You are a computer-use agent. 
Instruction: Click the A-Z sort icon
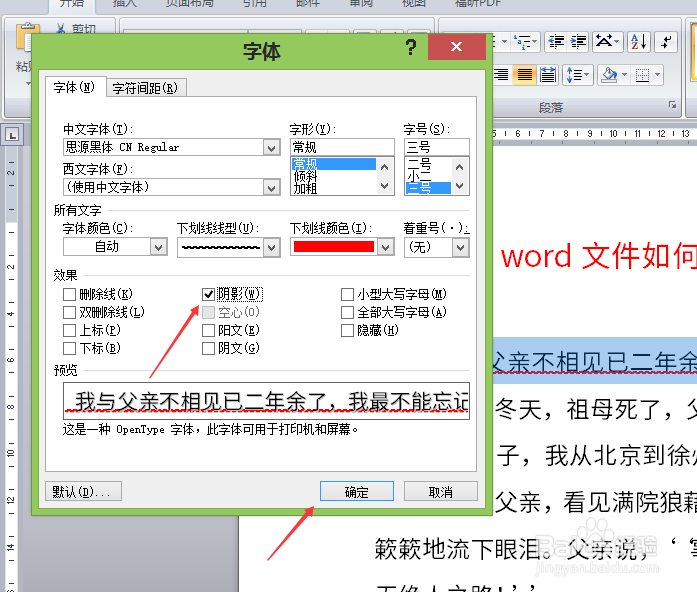click(639, 42)
